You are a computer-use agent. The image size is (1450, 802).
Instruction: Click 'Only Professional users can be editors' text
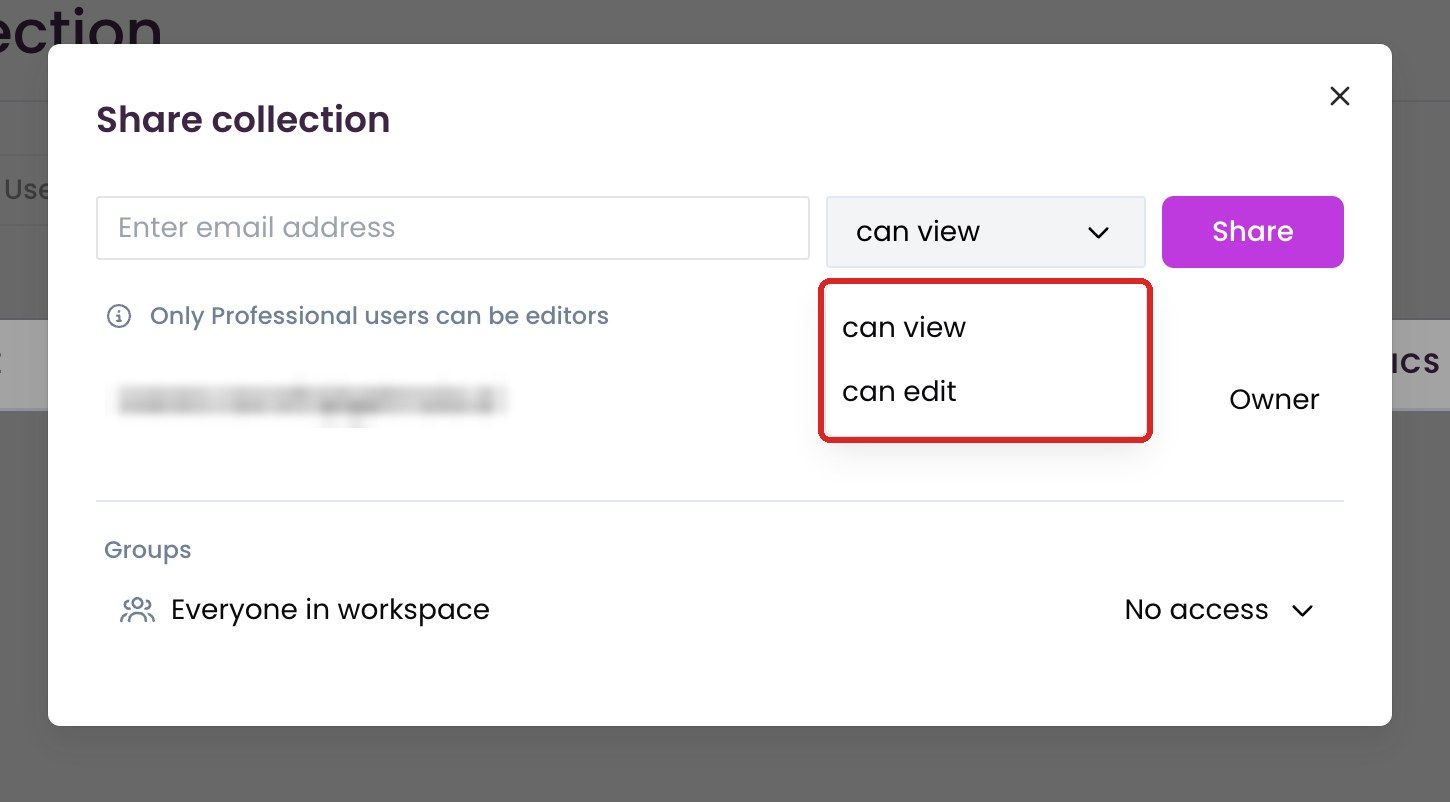point(379,316)
